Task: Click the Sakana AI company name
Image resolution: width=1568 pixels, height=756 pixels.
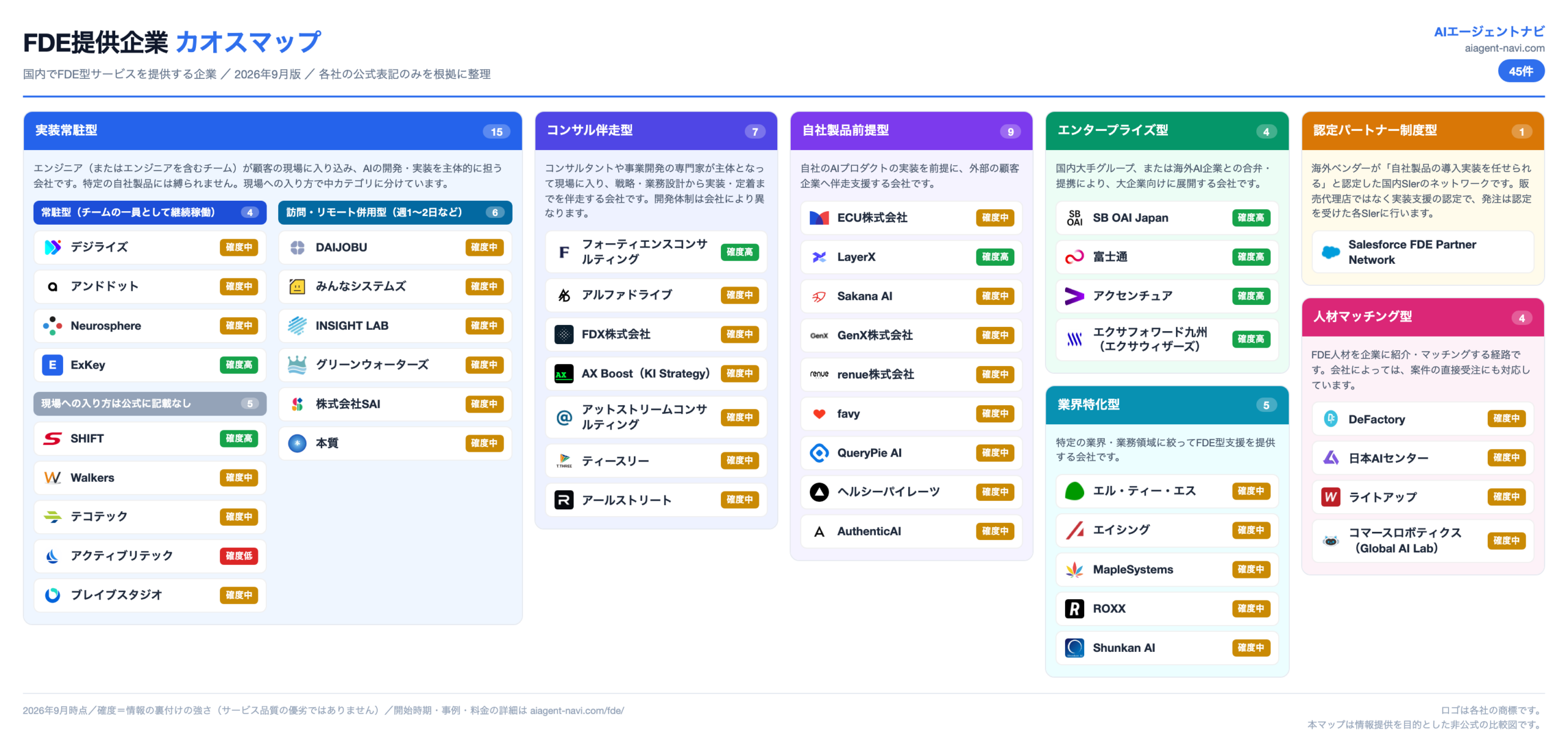Action: 864,296
